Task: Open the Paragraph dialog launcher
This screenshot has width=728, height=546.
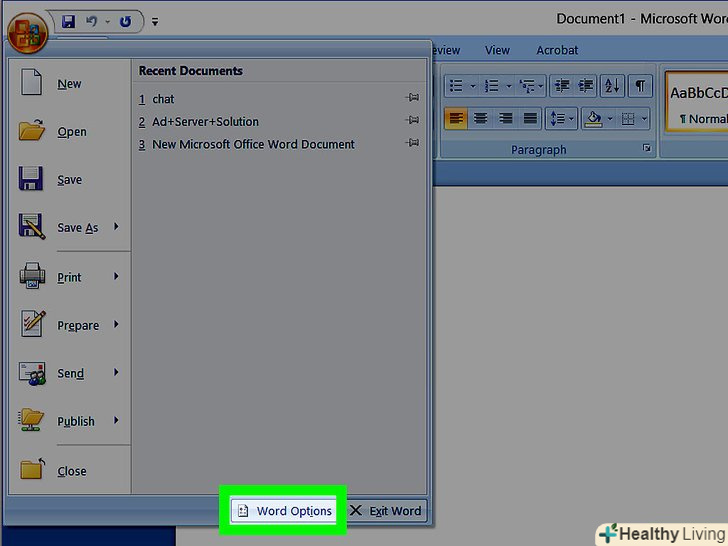Action: (x=646, y=148)
